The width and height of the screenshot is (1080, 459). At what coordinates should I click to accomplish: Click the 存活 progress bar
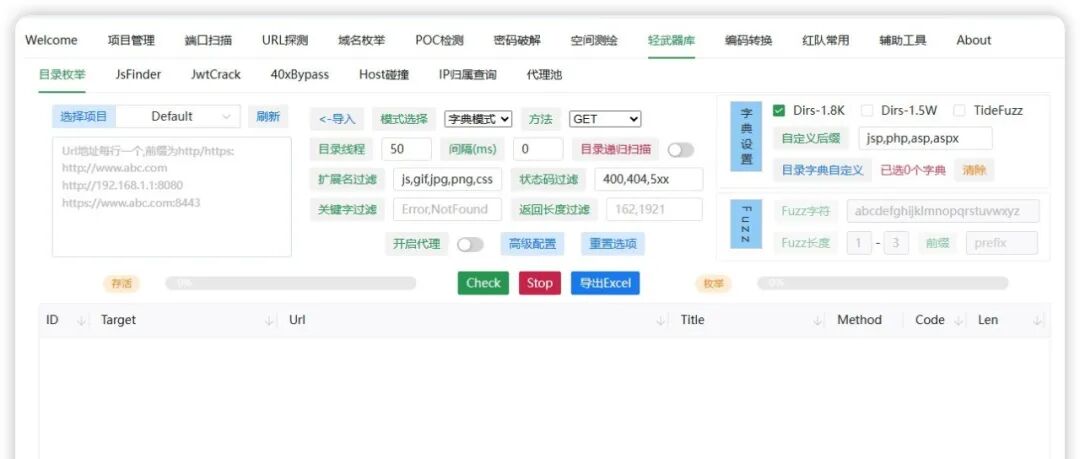pyautogui.click(x=290, y=283)
